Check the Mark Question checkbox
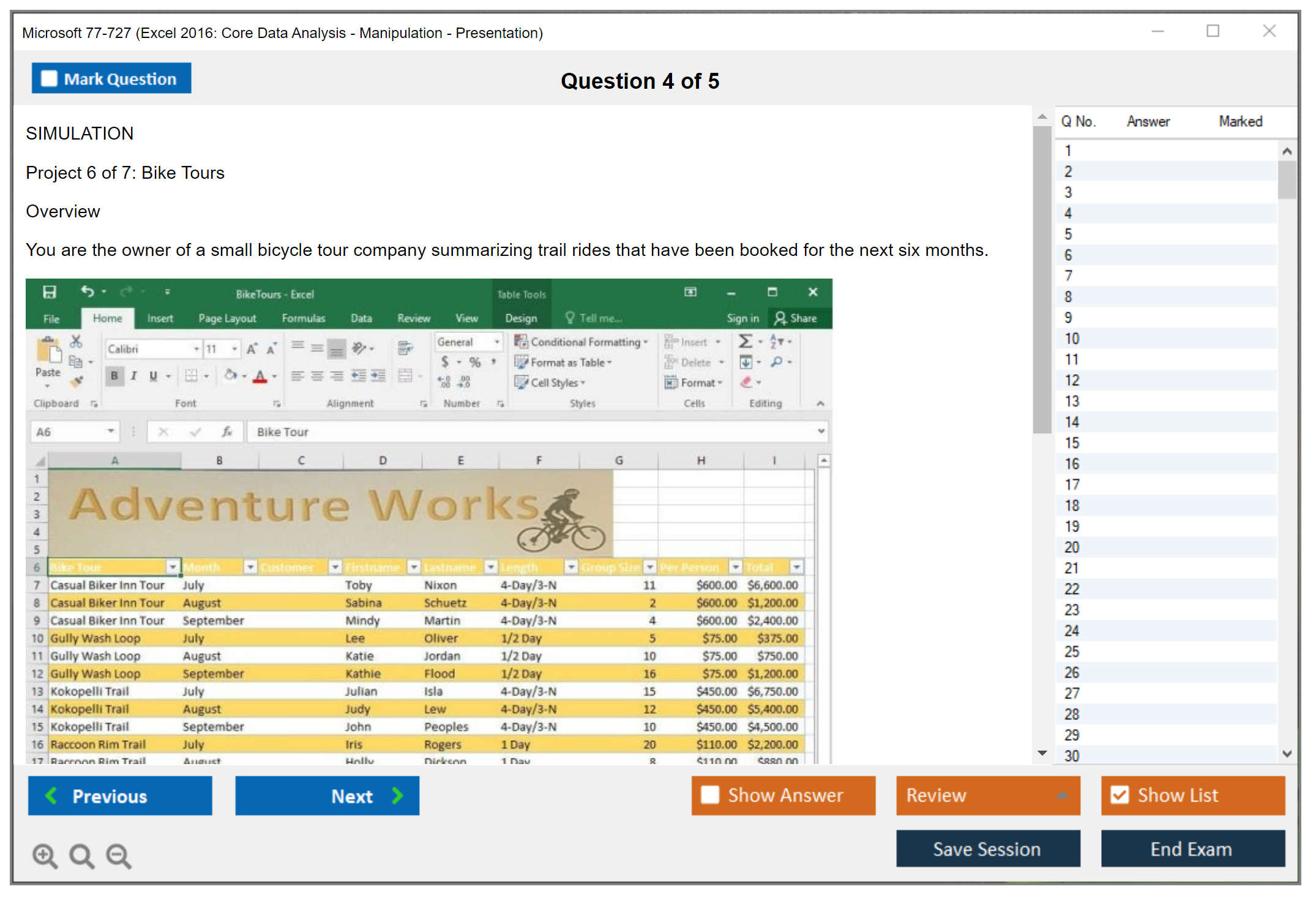The width and height of the screenshot is (1316, 900). (49, 79)
